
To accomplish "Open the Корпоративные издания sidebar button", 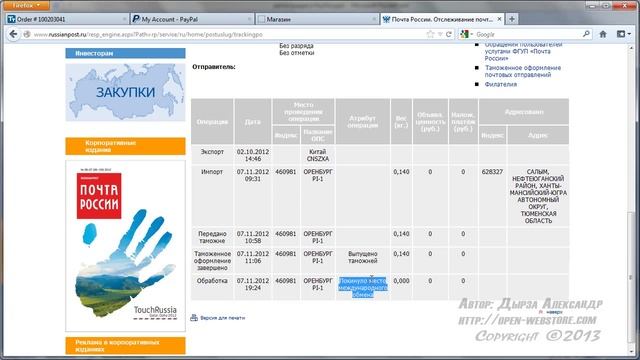I will 125,146.
